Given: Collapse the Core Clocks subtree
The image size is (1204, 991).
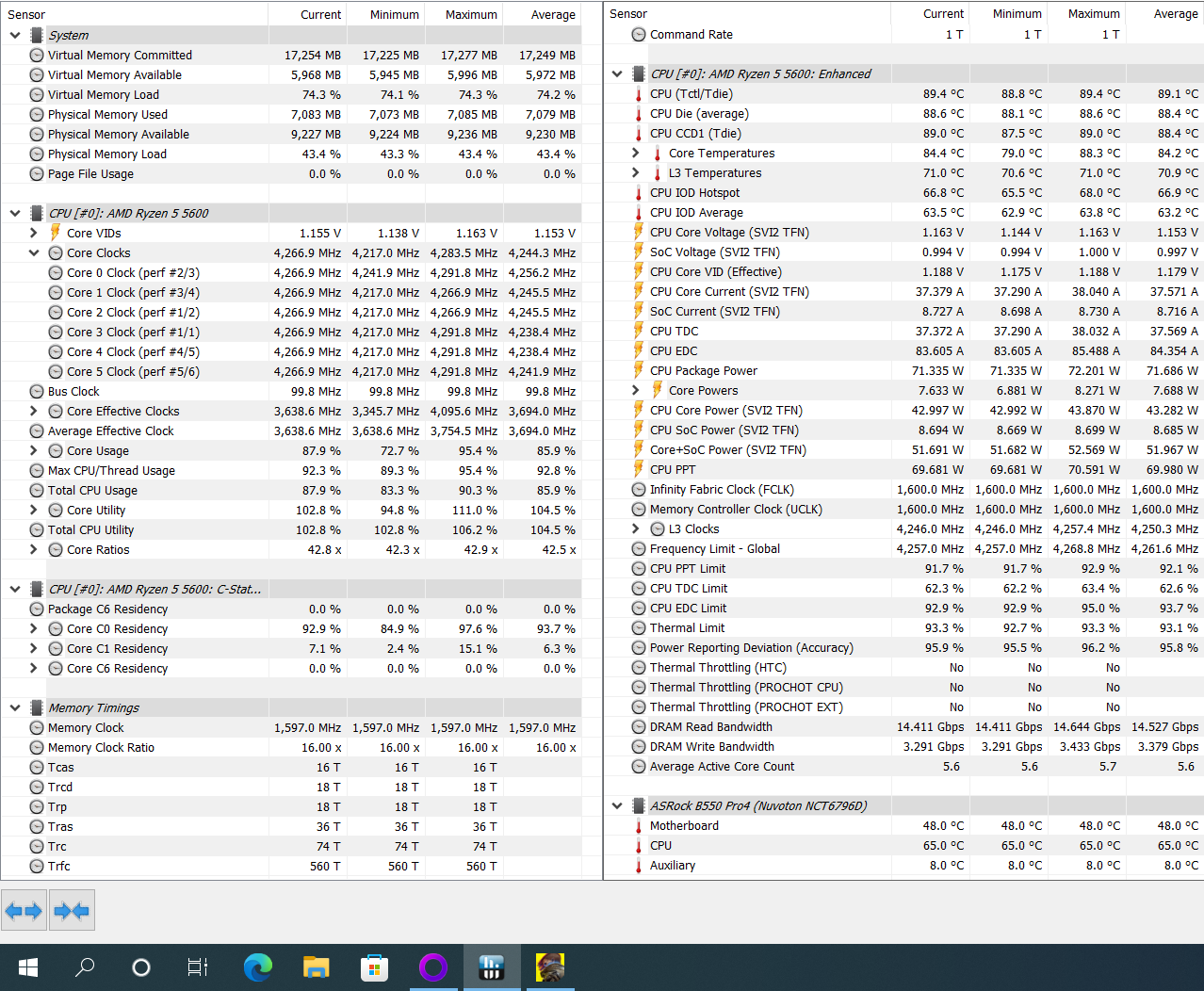Looking at the screenshot, I should [x=34, y=253].
